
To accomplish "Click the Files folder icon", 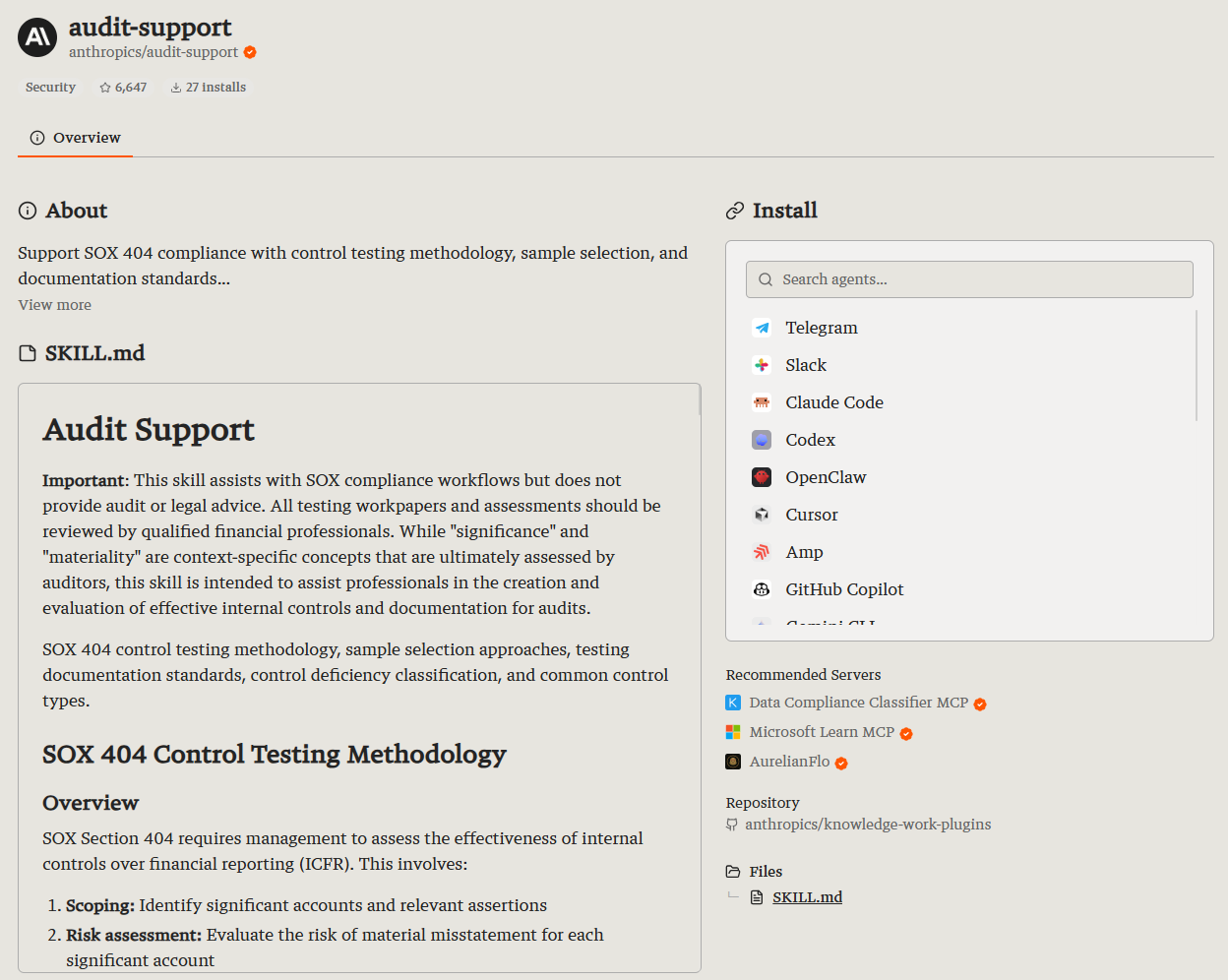I will [733, 872].
